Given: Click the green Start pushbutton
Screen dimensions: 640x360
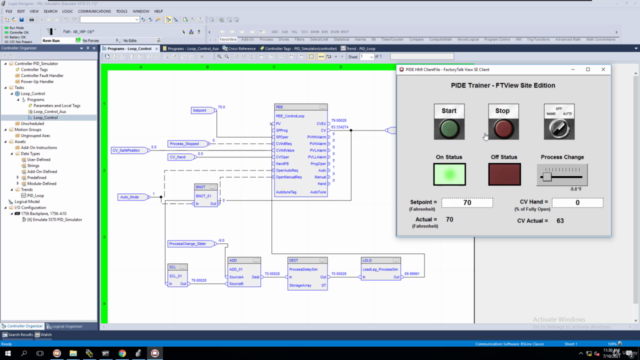Looking at the screenshot, I should point(449,129).
